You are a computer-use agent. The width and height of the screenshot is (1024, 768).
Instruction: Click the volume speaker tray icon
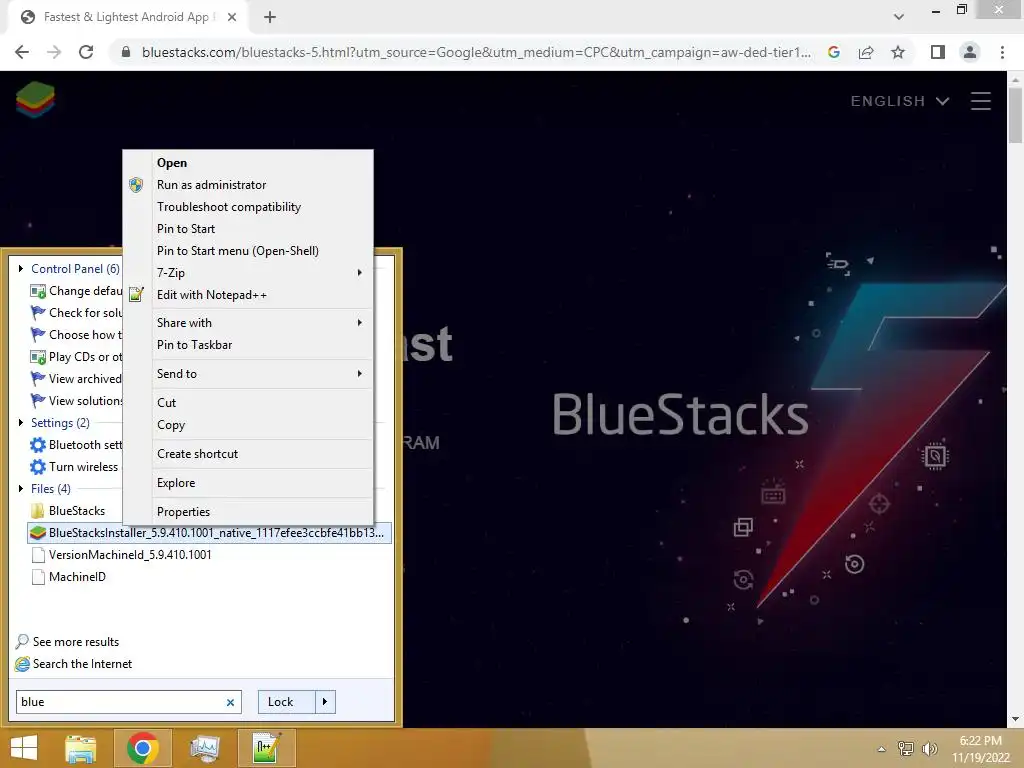coord(929,749)
